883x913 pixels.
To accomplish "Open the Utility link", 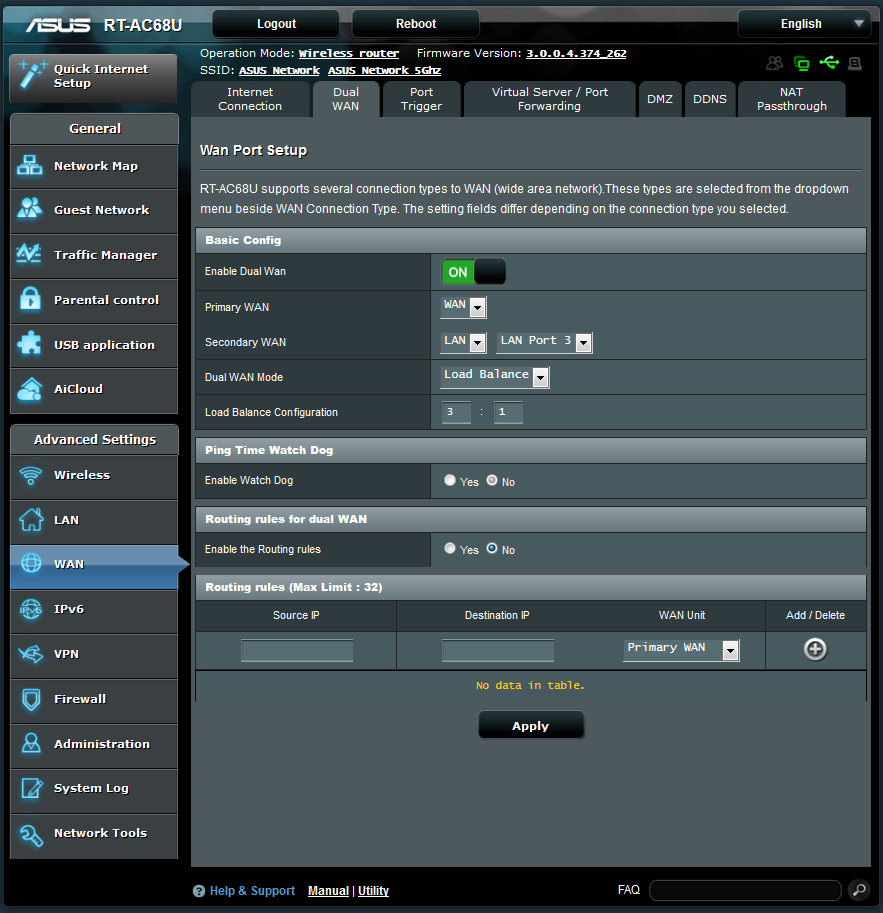I will tap(373, 891).
